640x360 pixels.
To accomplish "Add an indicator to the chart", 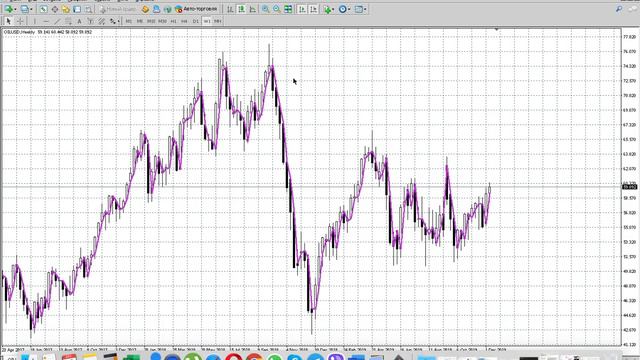I will pyautogui.click(x=327, y=9).
